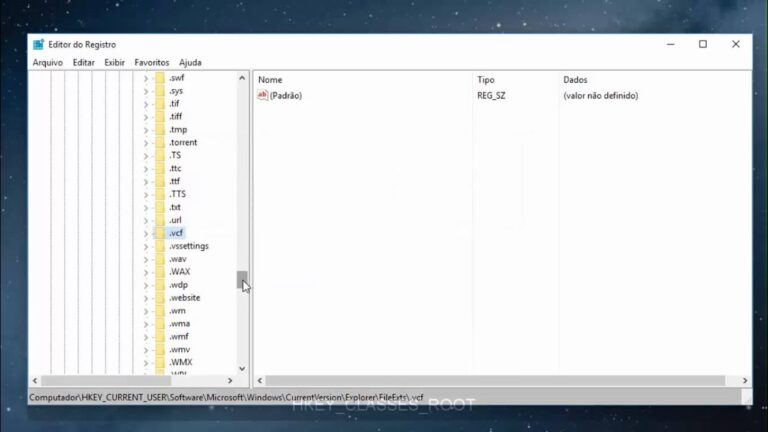Click the .website folder icon
This screenshot has height=432, width=768.
(x=160, y=298)
